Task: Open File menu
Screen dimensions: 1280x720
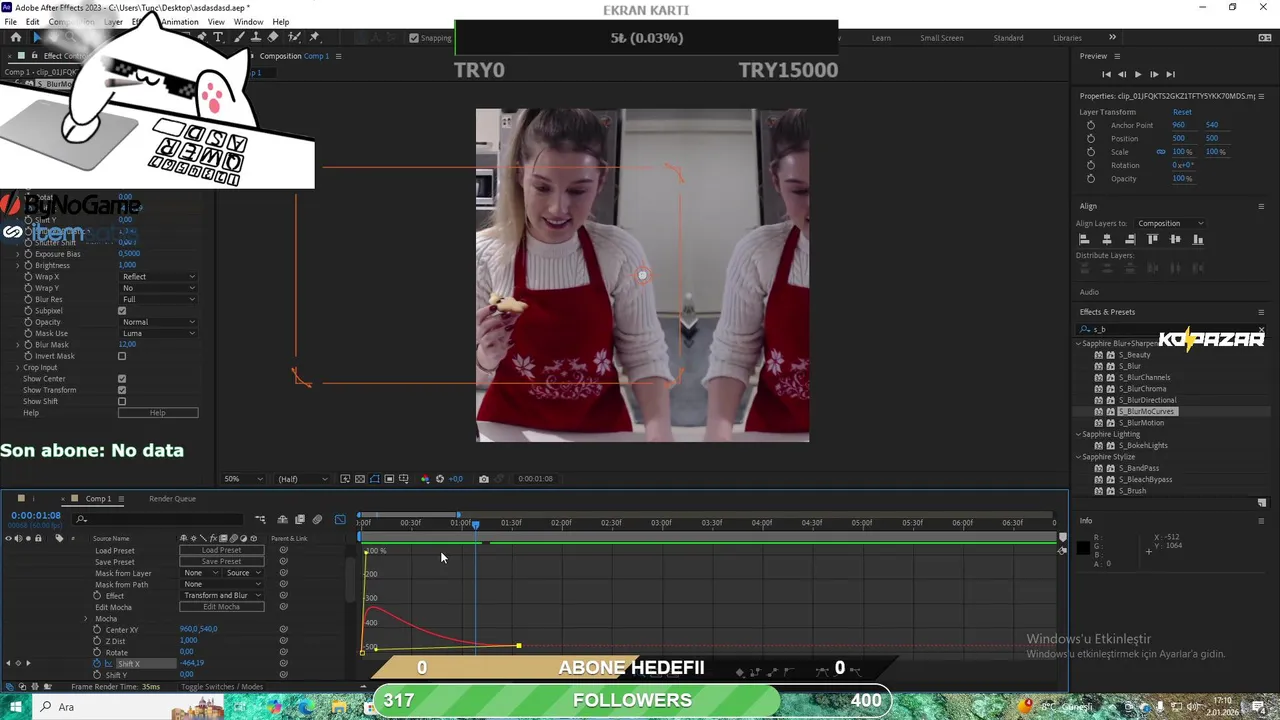Action: 11,22
